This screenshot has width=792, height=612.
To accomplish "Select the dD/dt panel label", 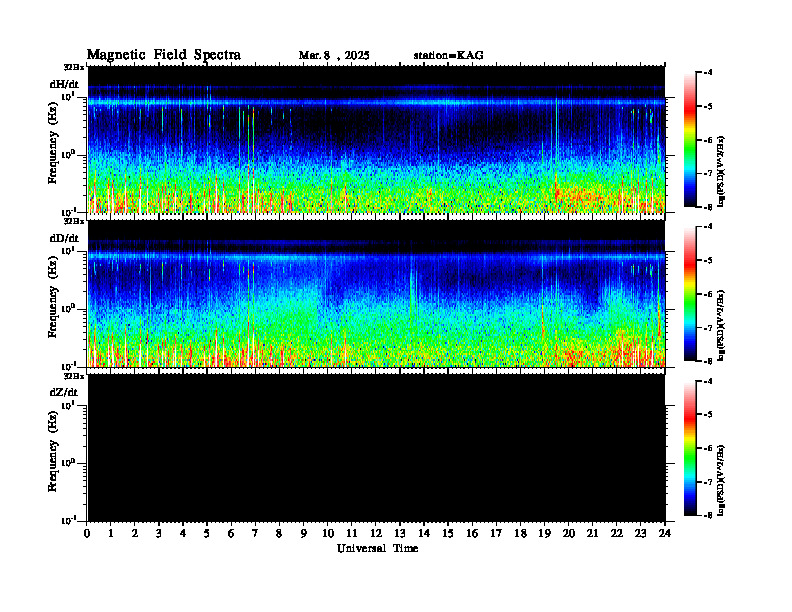I will 64,238.
